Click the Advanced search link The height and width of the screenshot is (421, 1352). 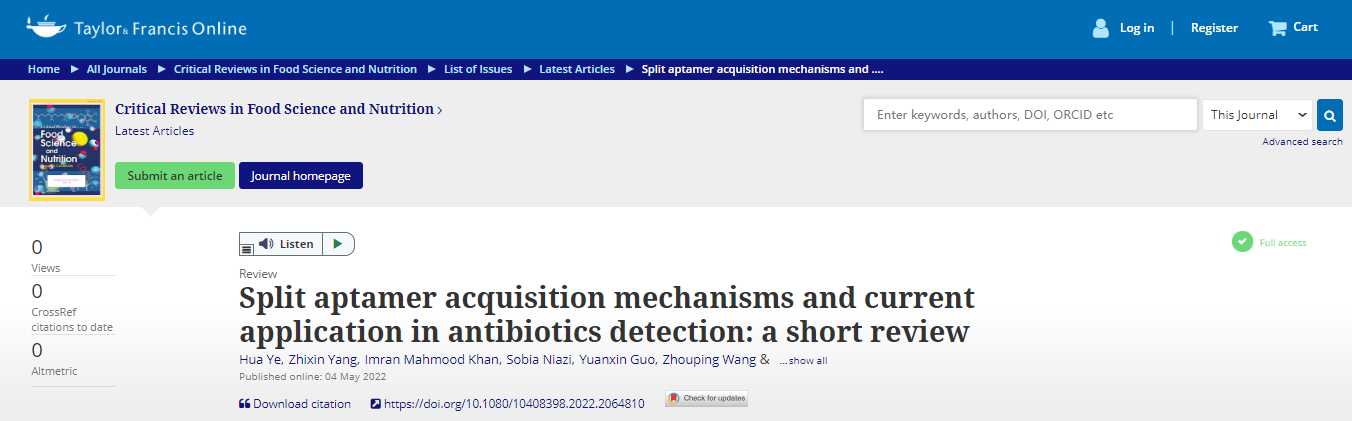[x=1302, y=142]
